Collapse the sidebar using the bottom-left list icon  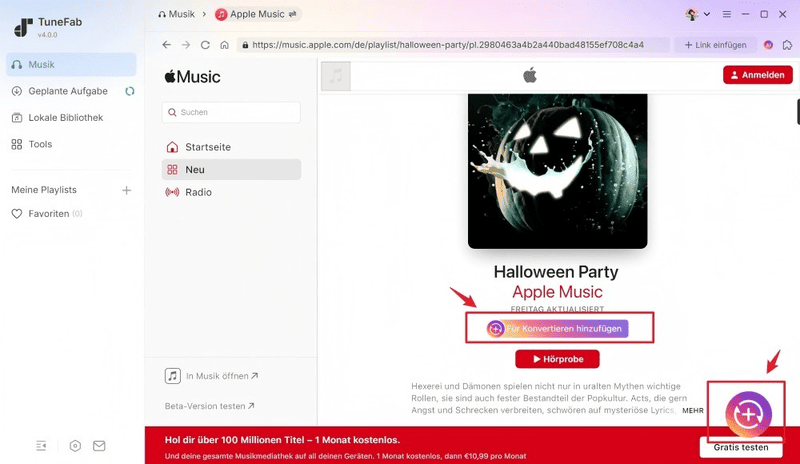[41, 446]
